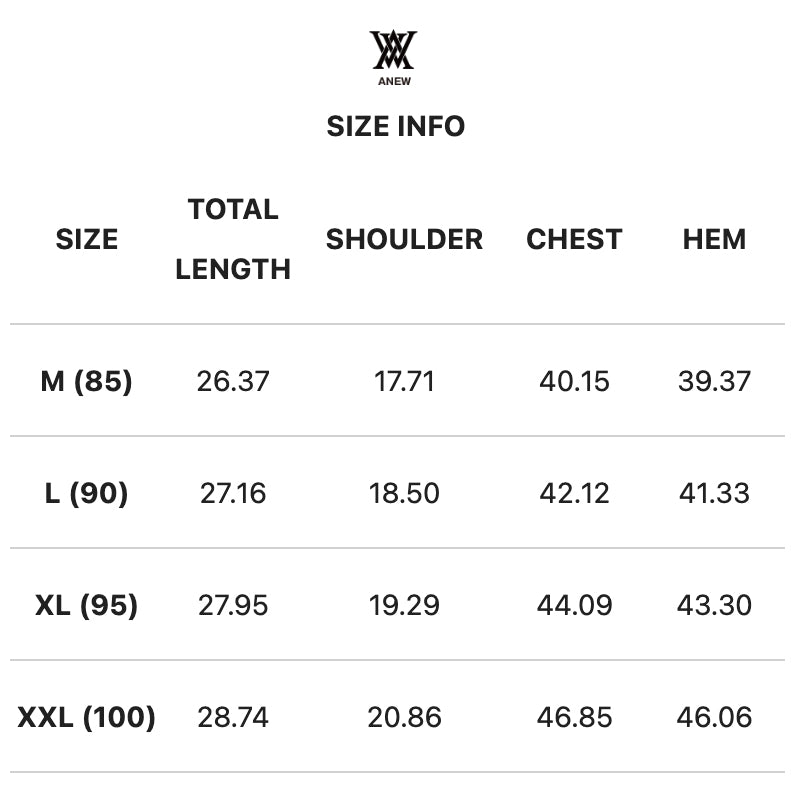Click the SHOULDER column header
The width and height of the screenshot is (800, 800).
(404, 239)
